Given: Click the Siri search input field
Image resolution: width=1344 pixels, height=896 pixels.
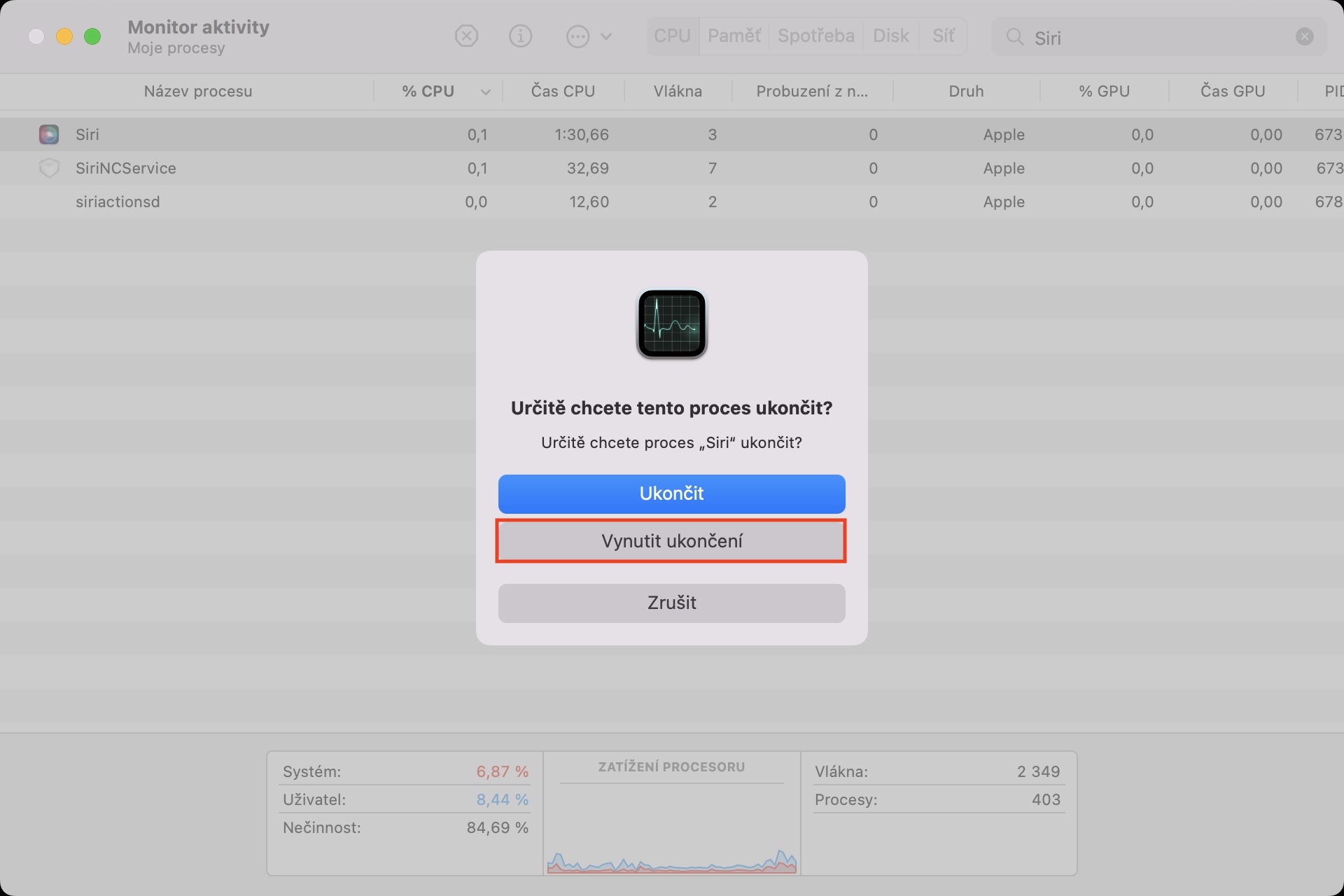Looking at the screenshot, I should [x=1155, y=38].
